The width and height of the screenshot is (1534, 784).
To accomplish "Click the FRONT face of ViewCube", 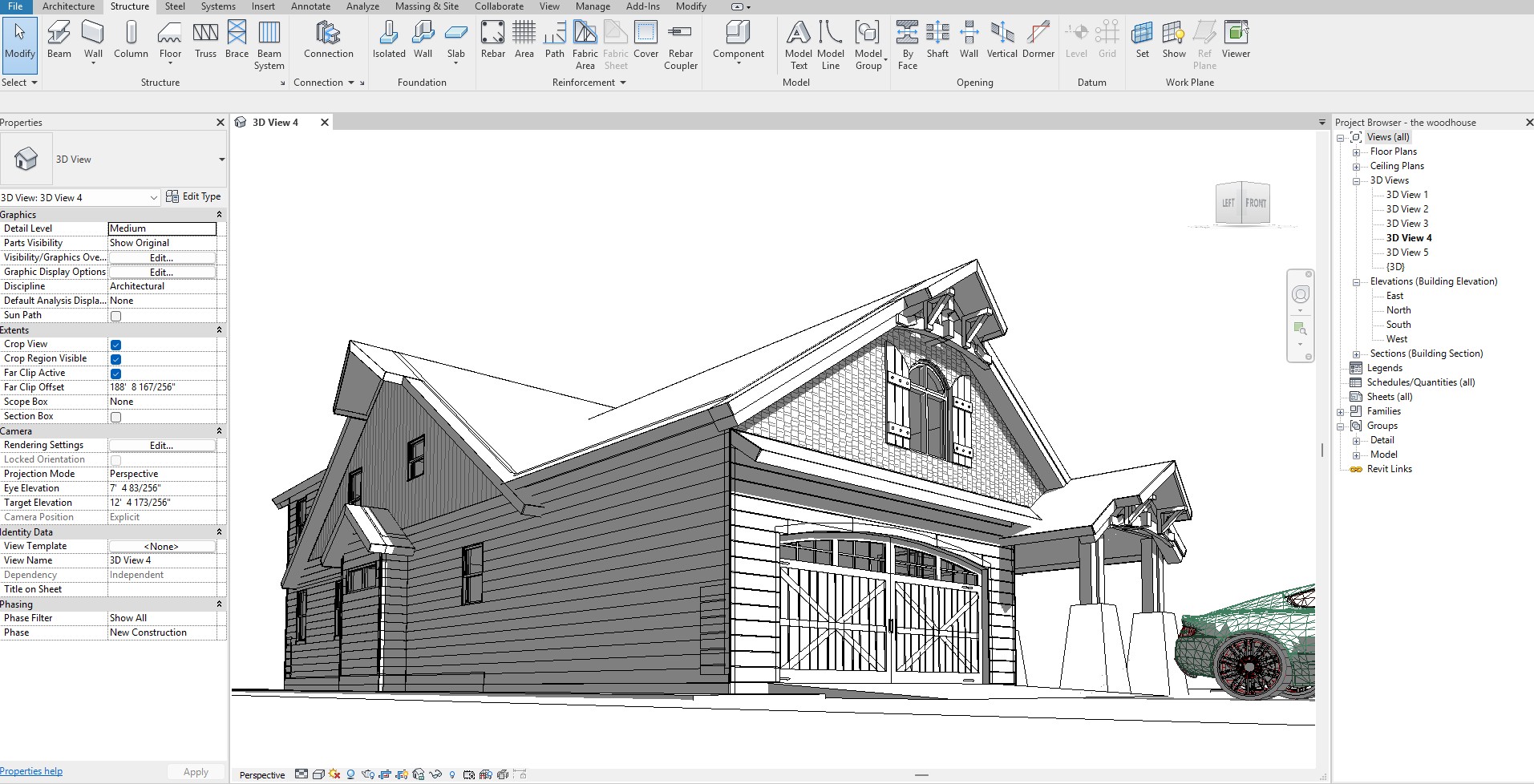I will pyautogui.click(x=1256, y=203).
